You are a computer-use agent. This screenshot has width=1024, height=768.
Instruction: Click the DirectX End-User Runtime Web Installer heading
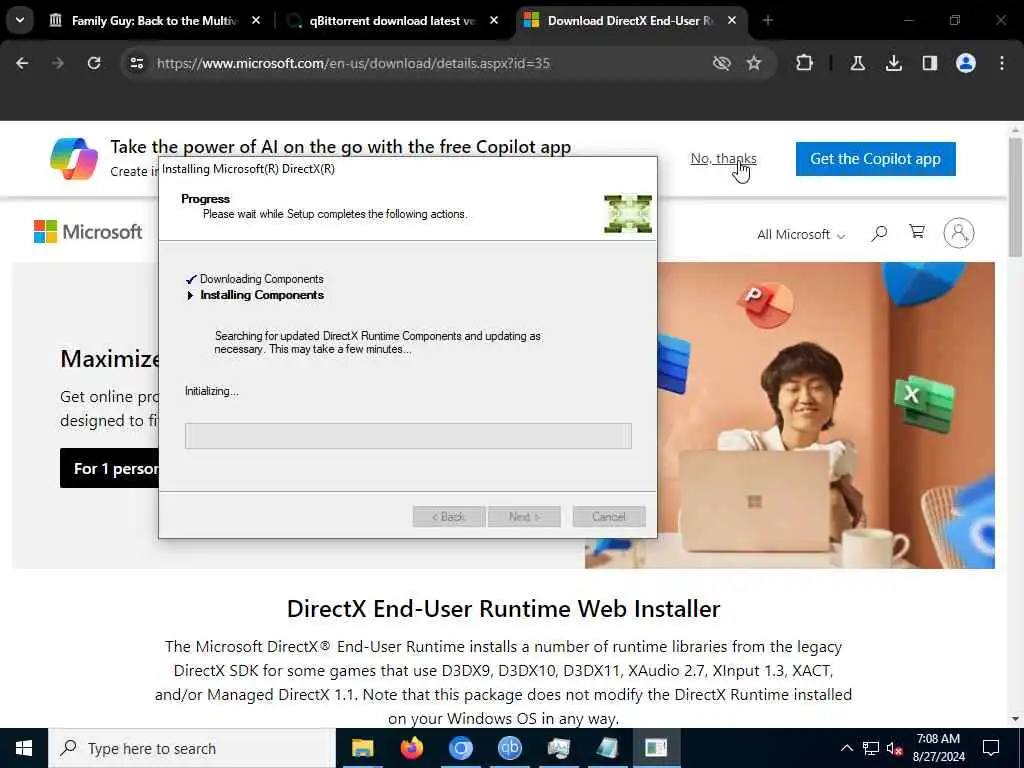pos(503,609)
